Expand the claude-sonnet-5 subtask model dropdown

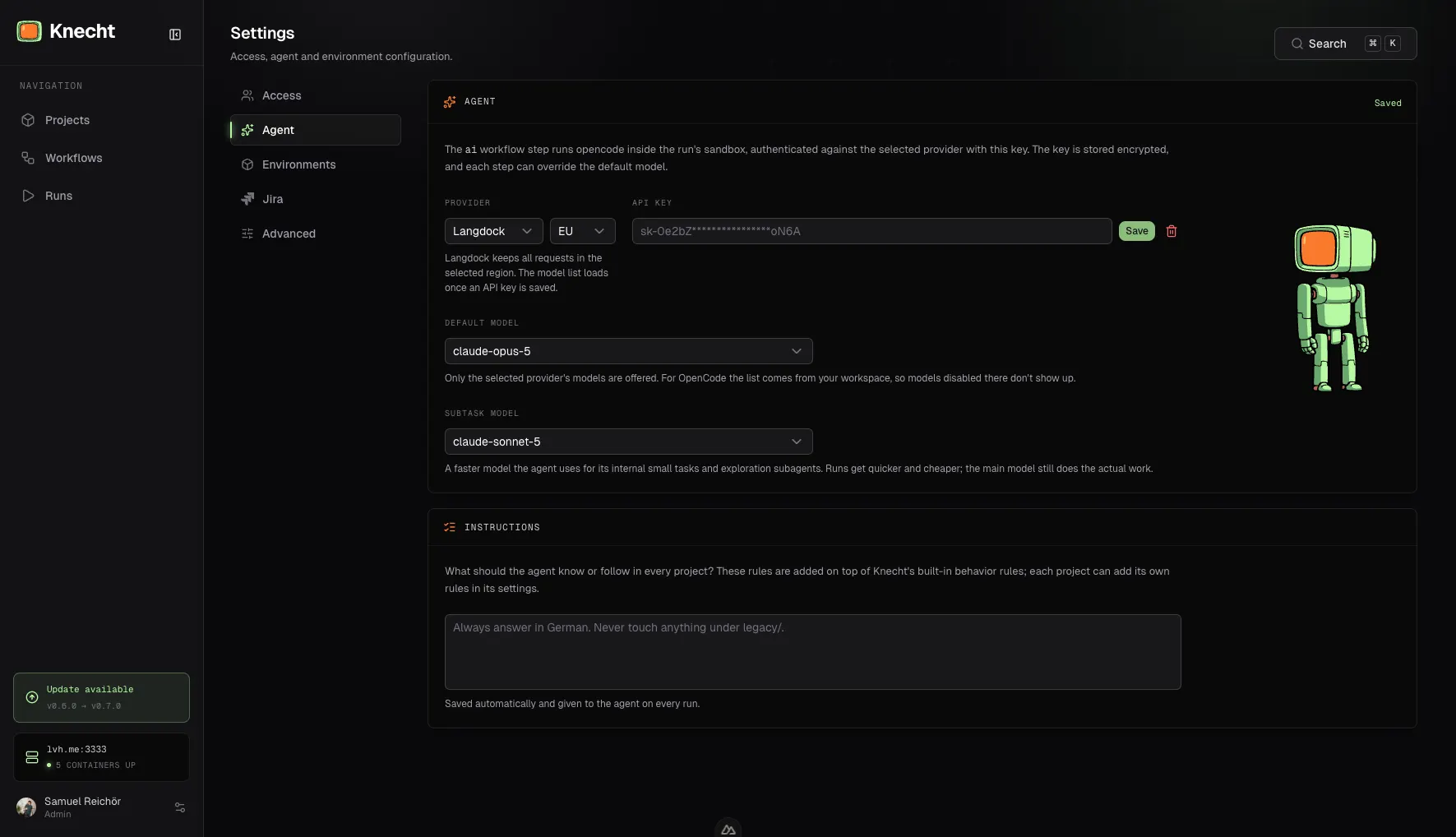tap(629, 442)
